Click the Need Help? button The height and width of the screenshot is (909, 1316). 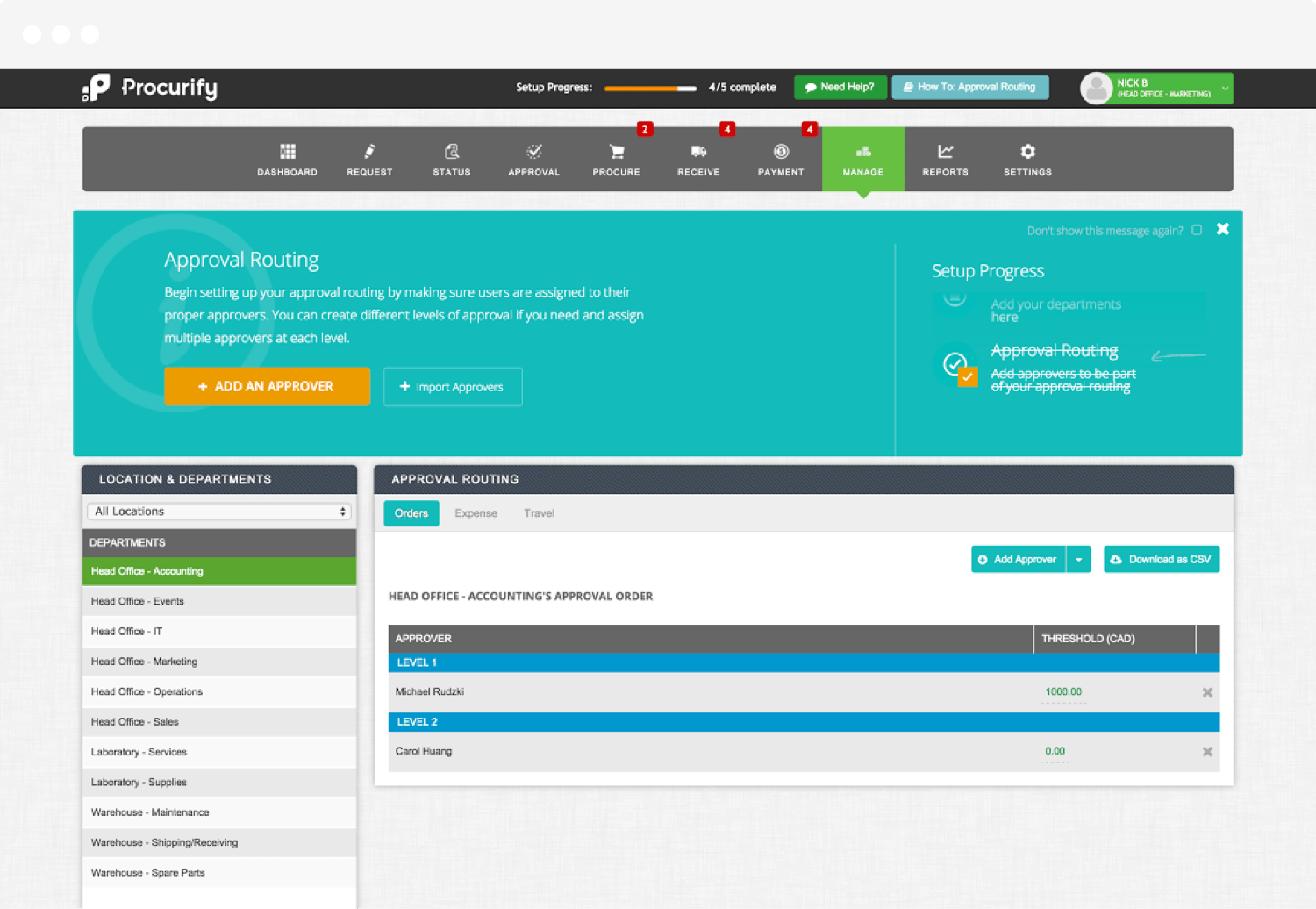pos(840,87)
